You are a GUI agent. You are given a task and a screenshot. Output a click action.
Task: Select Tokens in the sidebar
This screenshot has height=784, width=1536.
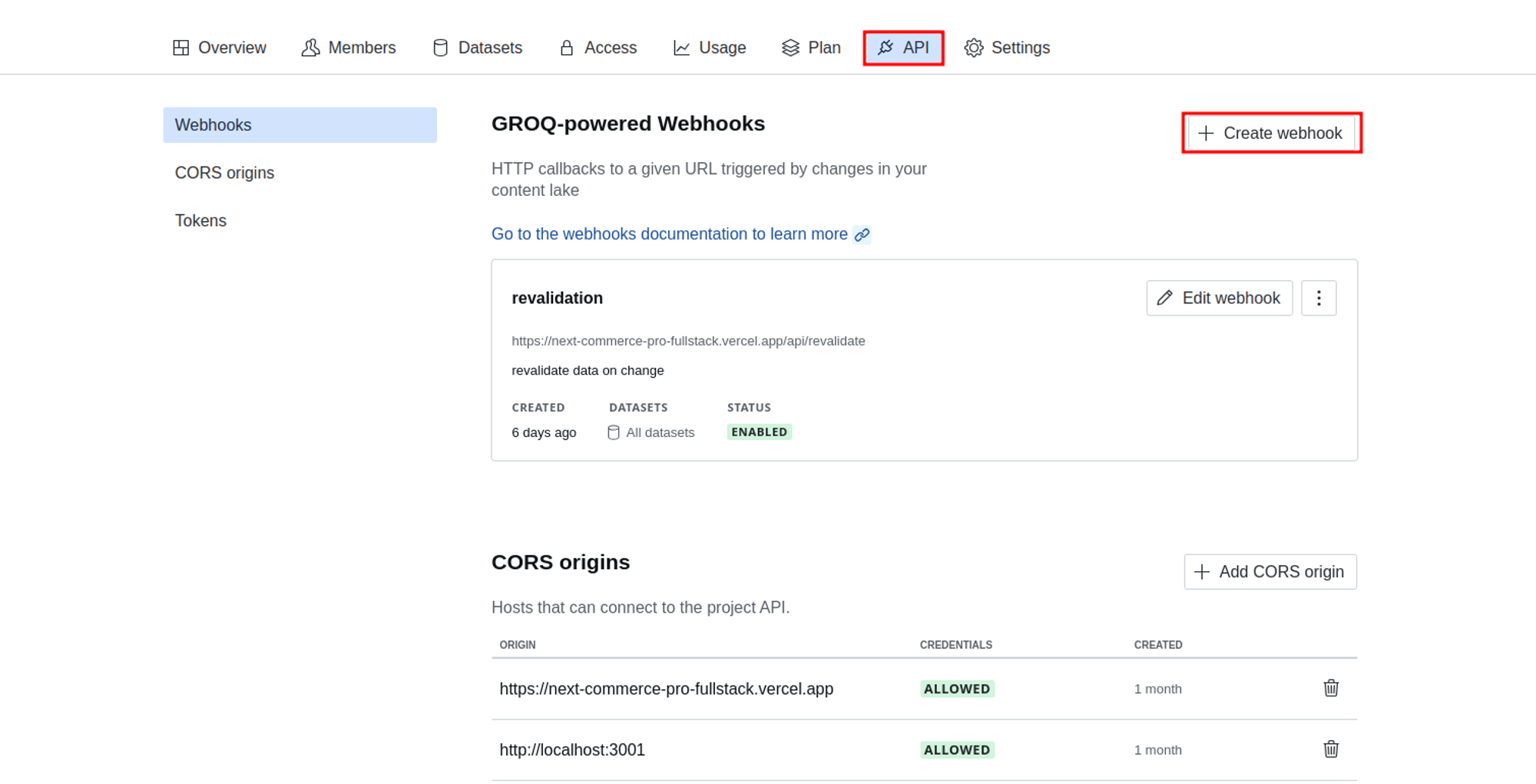click(x=200, y=220)
